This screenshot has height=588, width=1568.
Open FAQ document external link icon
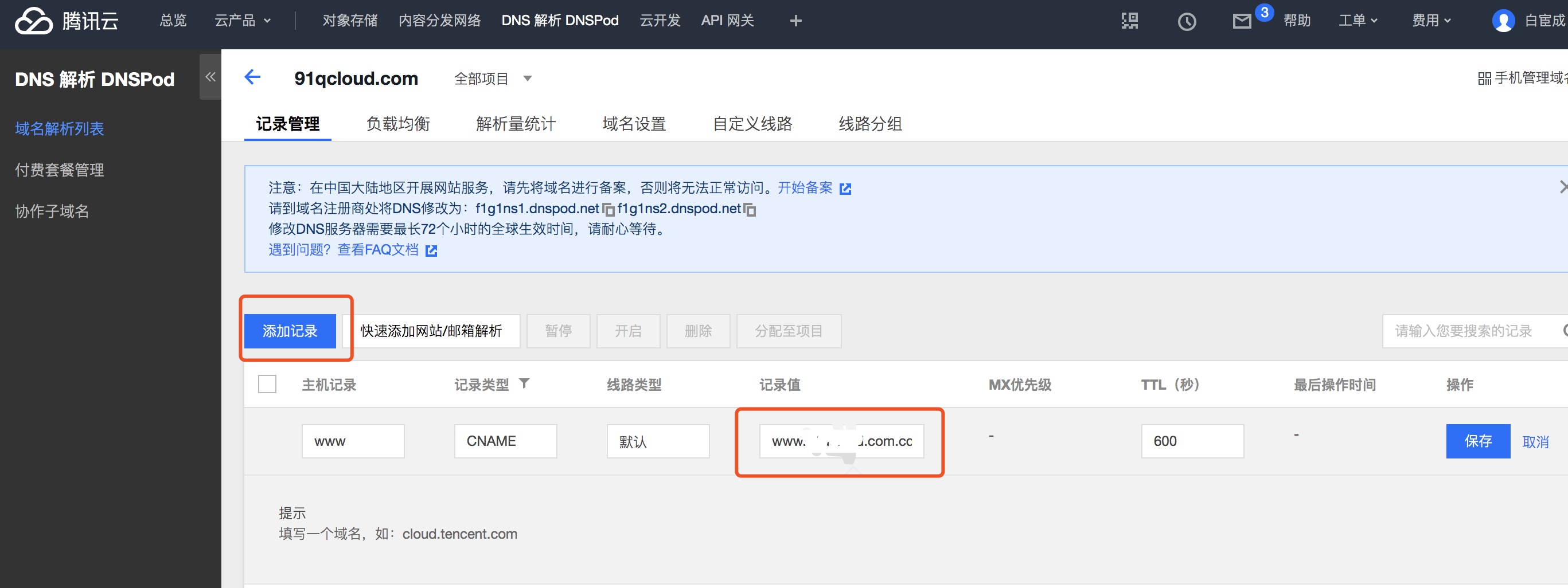click(x=431, y=250)
